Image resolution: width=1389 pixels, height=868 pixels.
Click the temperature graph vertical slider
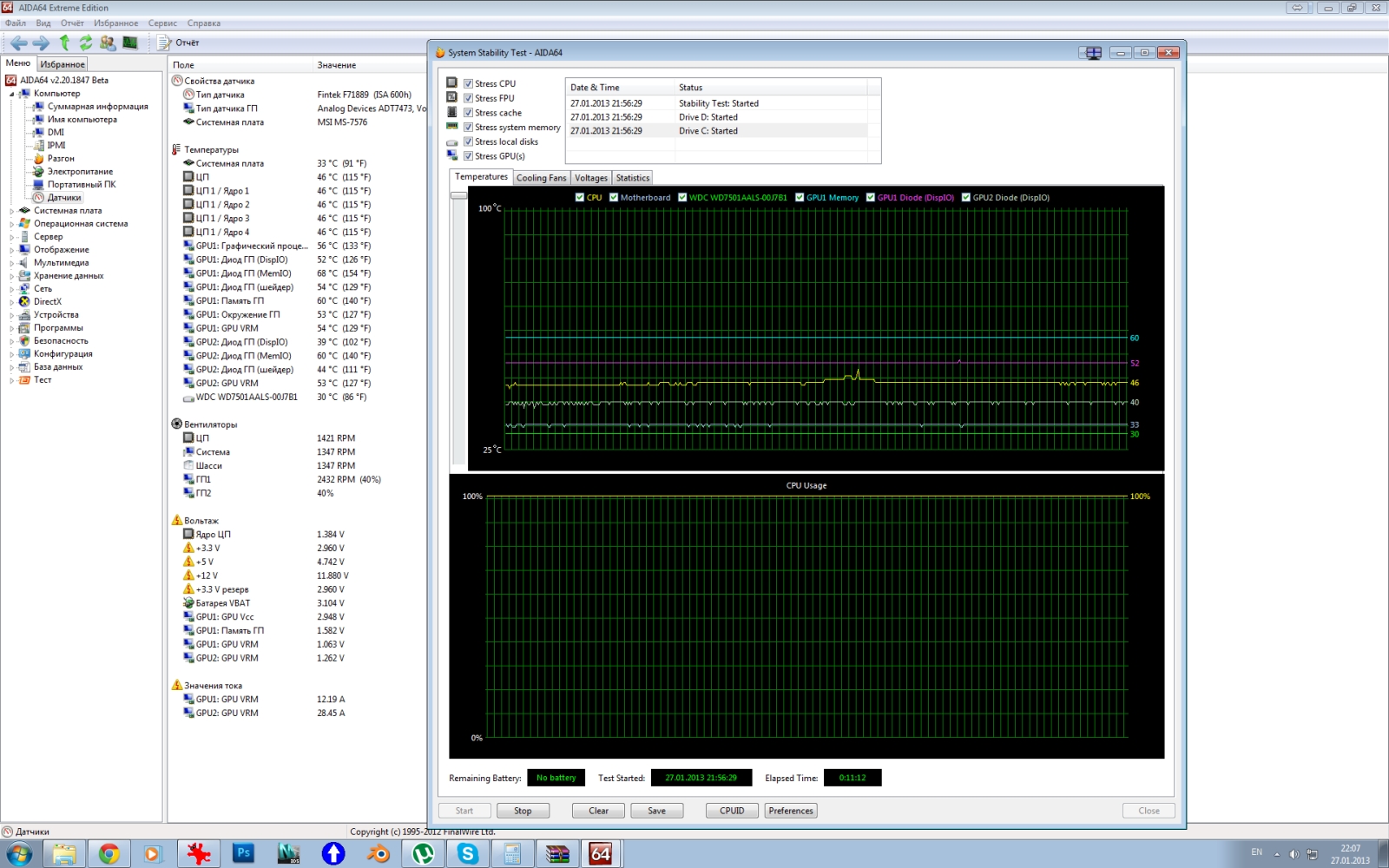pos(458,196)
